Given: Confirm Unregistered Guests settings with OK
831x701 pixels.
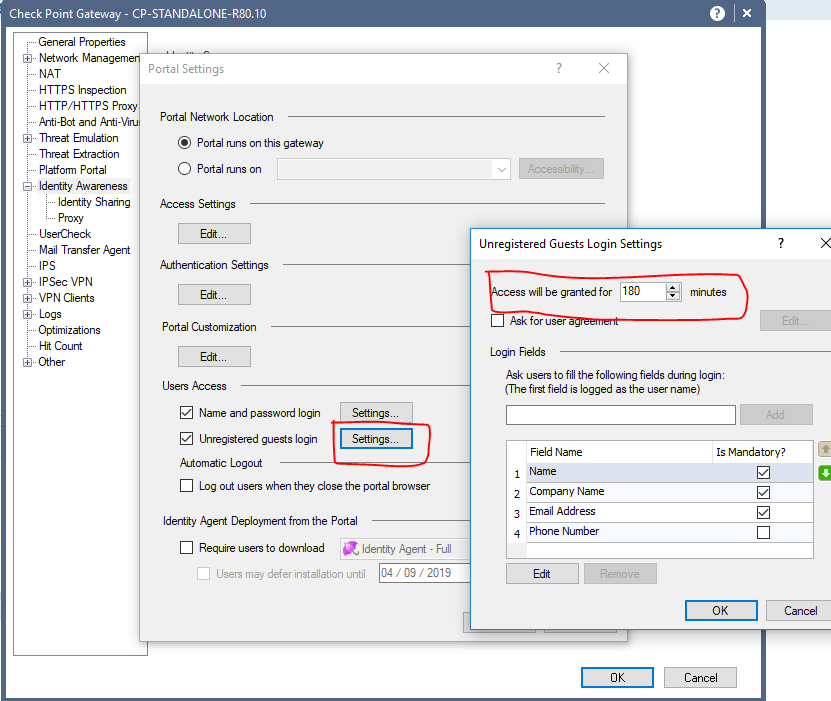Looking at the screenshot, I should click(x=720, y=610).
